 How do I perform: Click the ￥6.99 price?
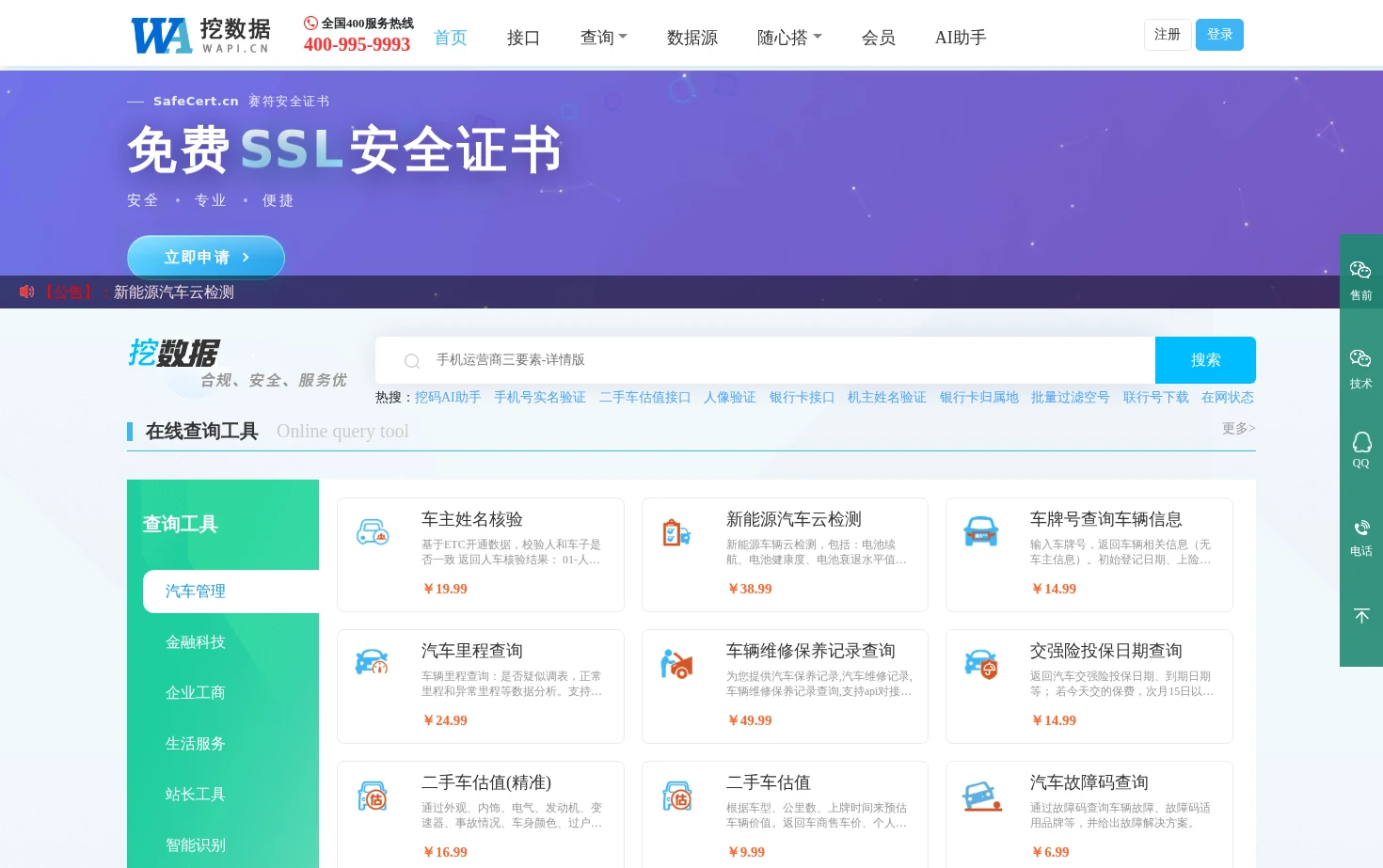click(x=1050, y=852)
